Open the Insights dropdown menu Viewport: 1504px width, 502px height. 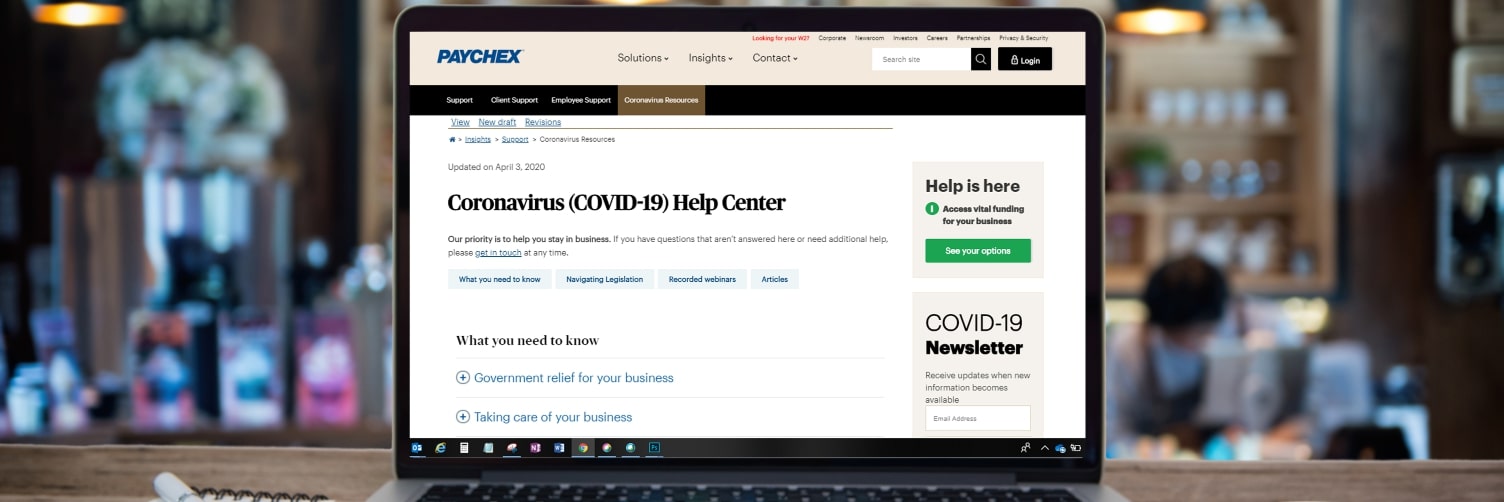click(710, 58)
